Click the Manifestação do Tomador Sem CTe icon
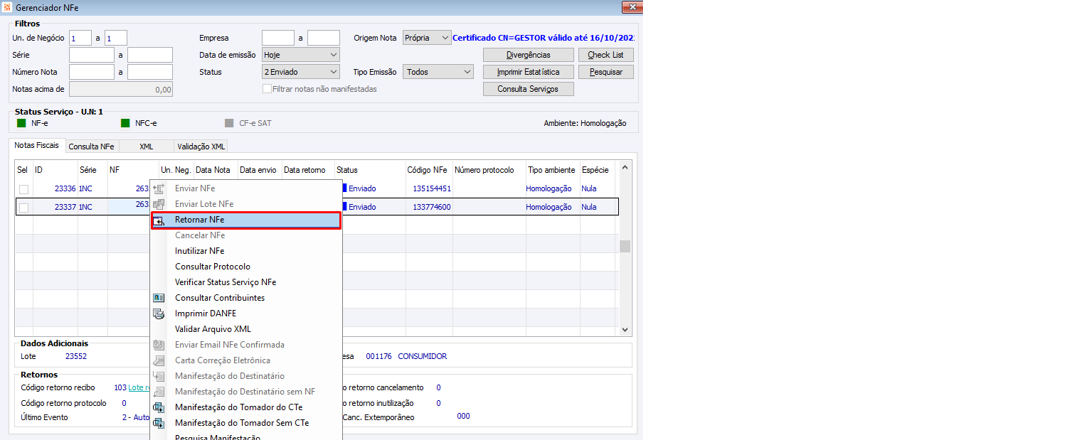 (159, 423)
